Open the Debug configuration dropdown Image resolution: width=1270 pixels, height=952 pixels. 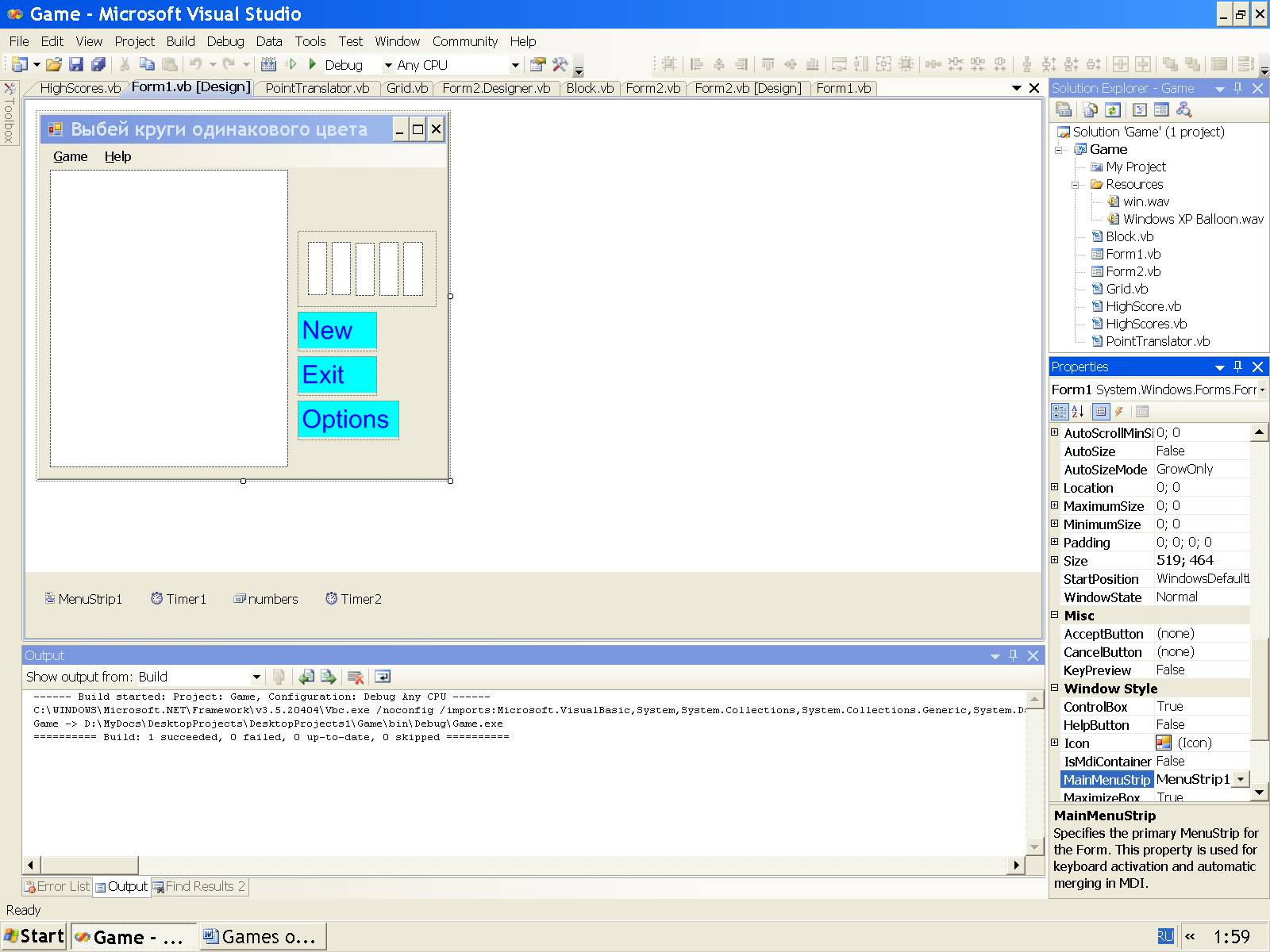[x=388, y=65]
